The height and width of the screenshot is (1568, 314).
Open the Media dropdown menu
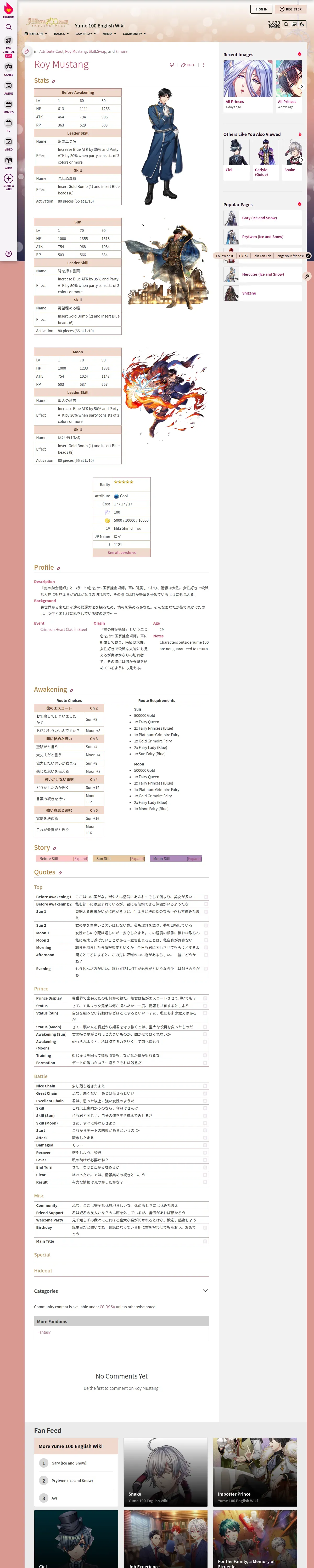coord(109,34)
